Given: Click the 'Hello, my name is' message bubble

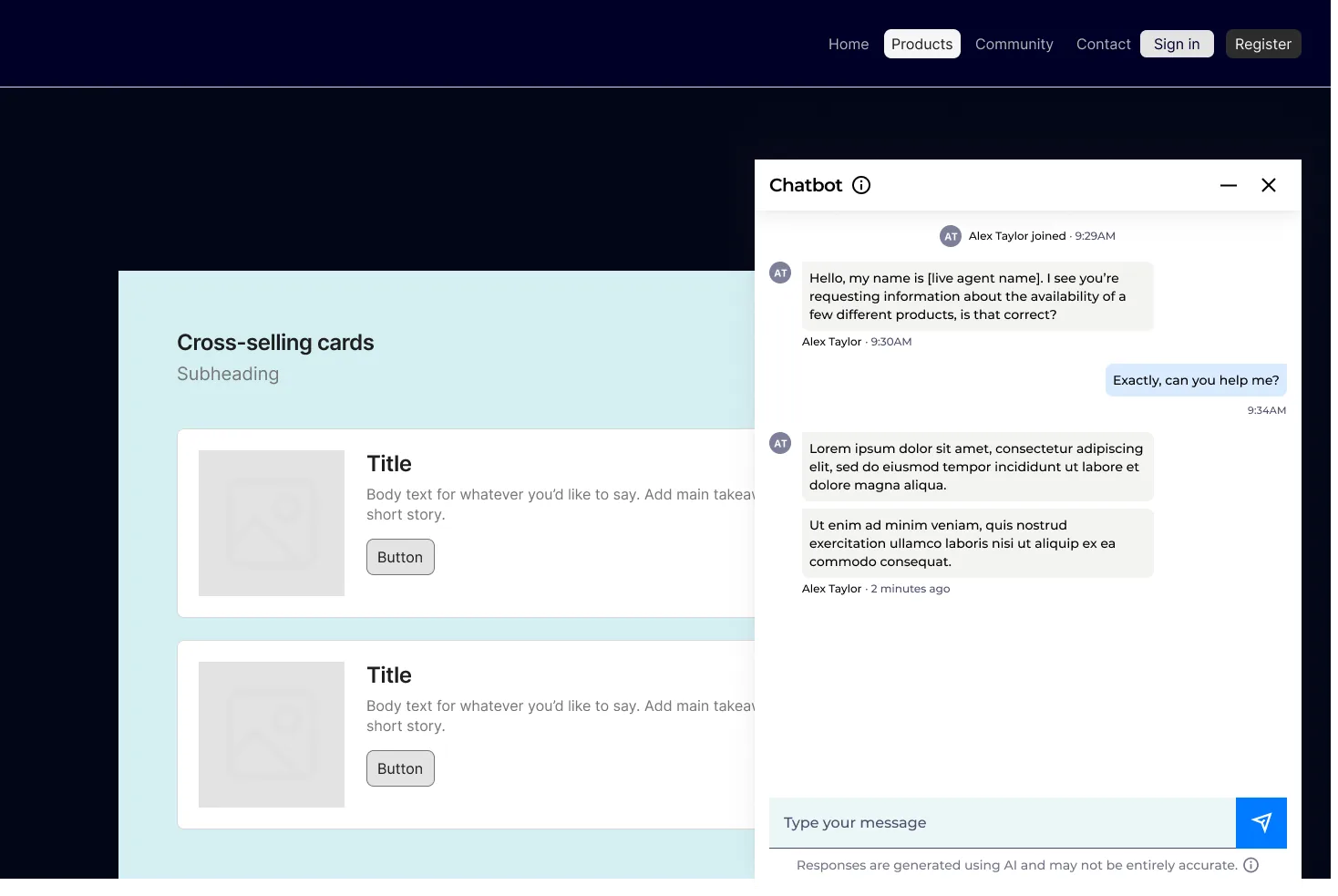Looking at the screenshot, I should click(x=978, y=296).
